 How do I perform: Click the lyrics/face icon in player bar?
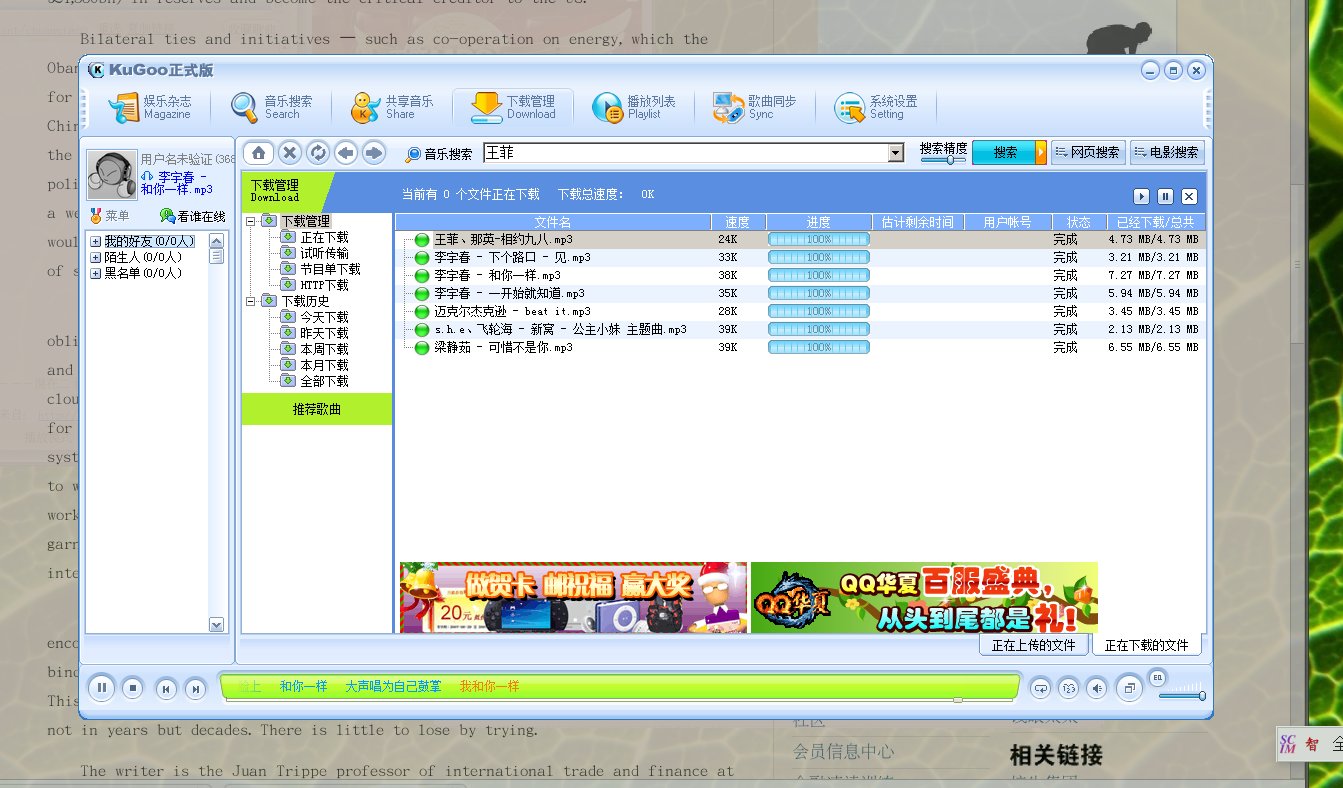pos(1069,688)
